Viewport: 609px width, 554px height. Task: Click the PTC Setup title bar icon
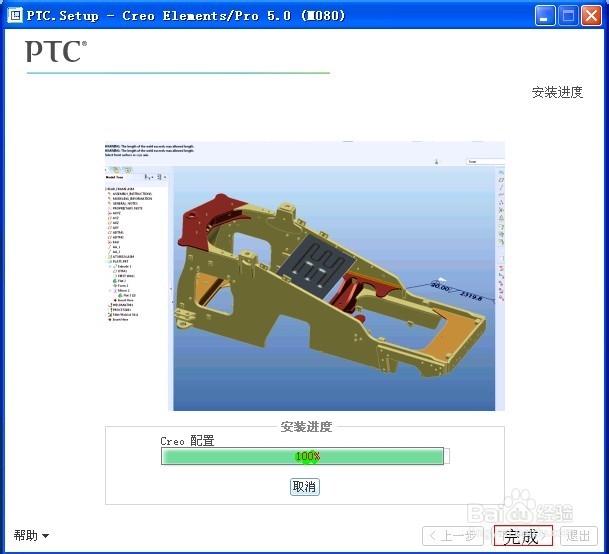[x=15, y=15]
